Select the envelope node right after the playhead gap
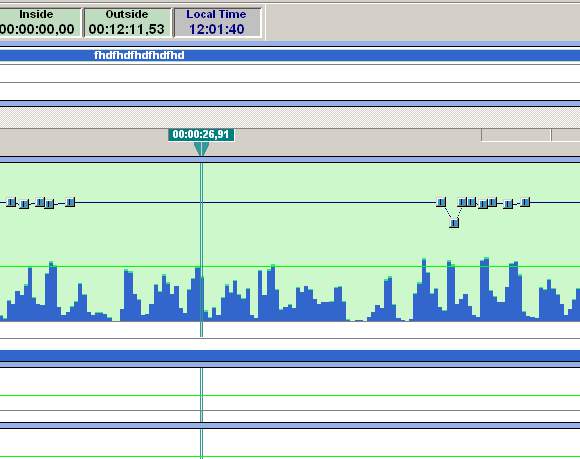Screen dimensions: 580x459 [x=441, y=202]
